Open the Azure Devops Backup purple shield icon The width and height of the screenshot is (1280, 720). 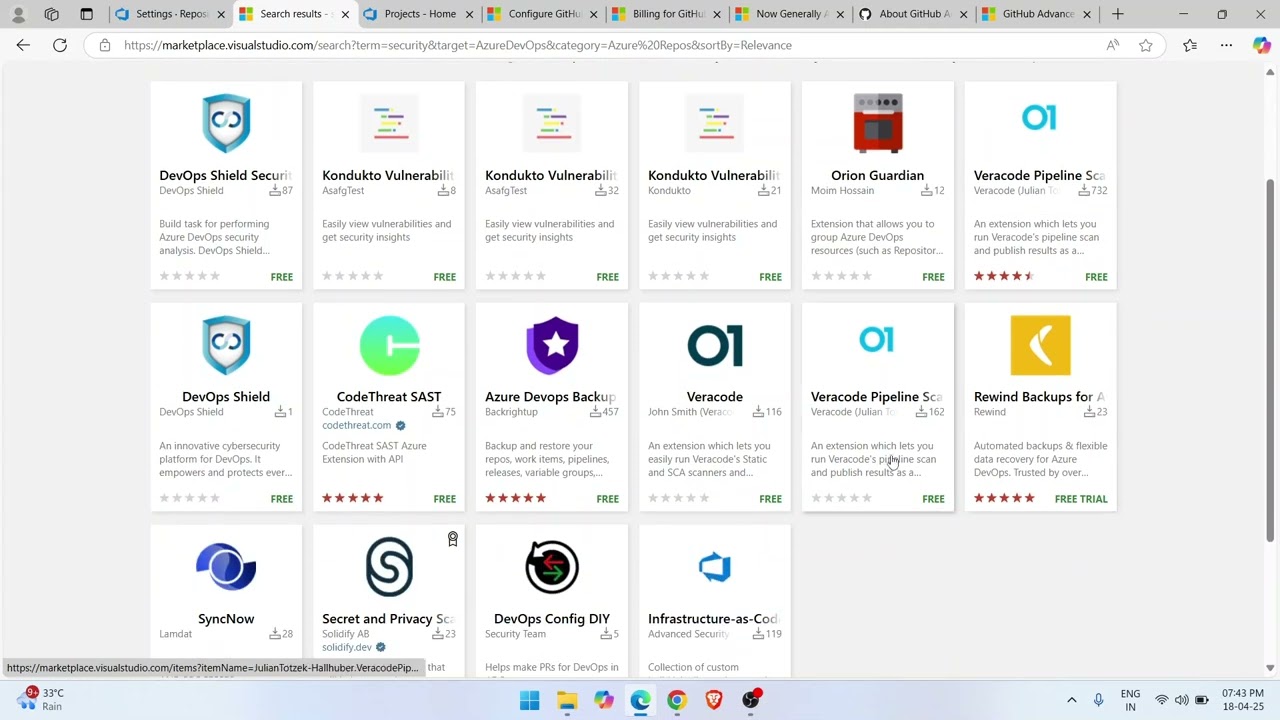(552, 345)
